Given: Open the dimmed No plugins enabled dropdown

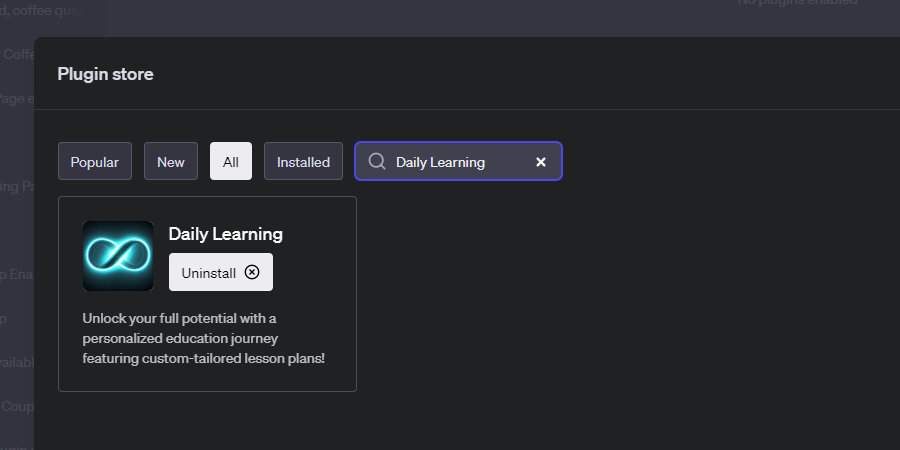Looking at the screenshot, I should point(797,3).
